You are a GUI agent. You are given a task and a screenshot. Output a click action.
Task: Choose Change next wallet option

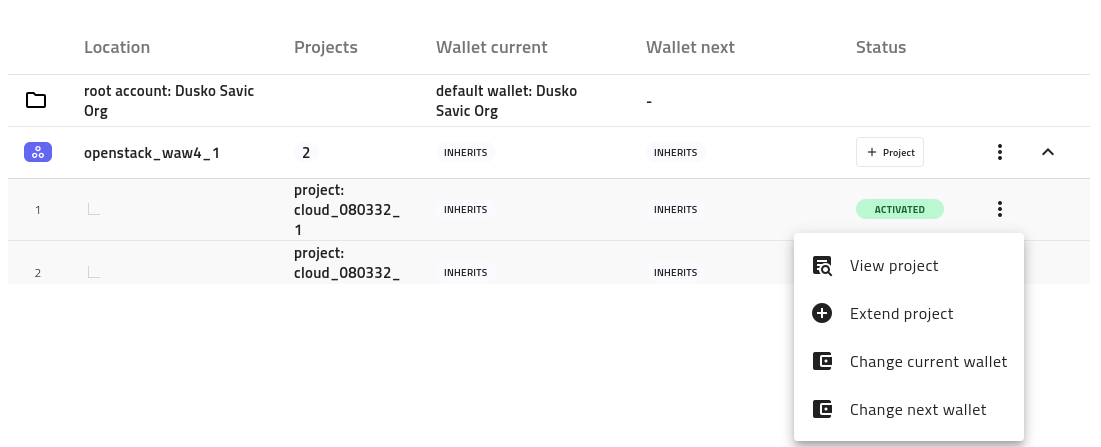click(x=918, y=410)
